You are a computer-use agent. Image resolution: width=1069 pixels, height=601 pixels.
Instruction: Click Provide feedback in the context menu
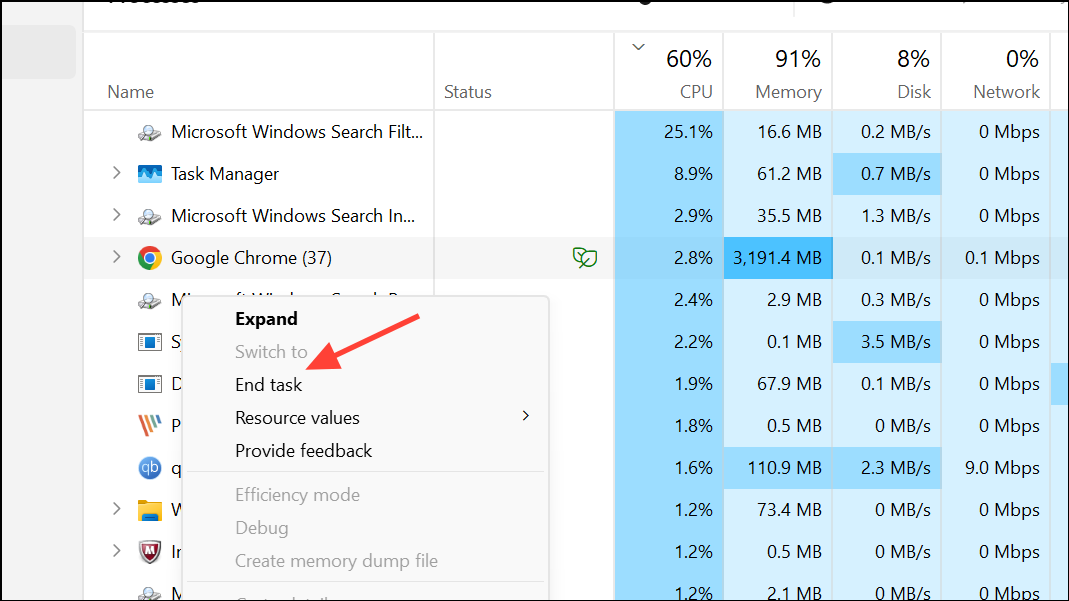(303, 451)
